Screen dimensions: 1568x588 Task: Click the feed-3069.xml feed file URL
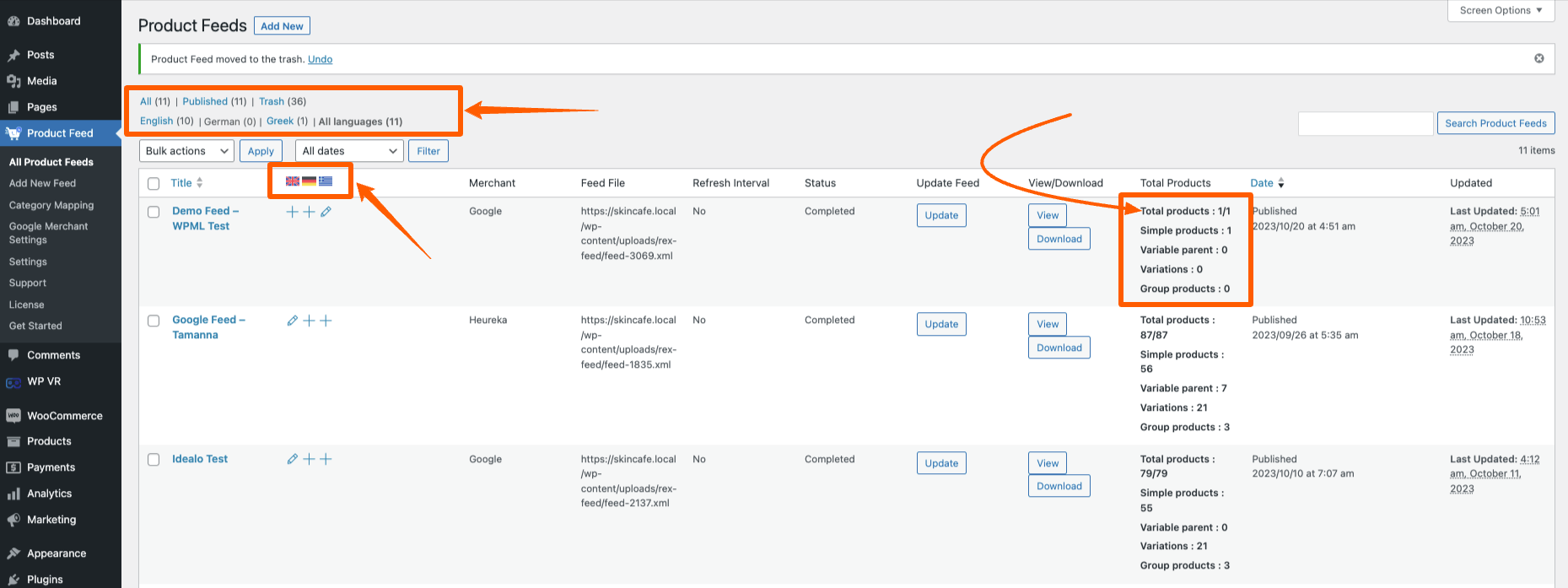pos(628,234)
